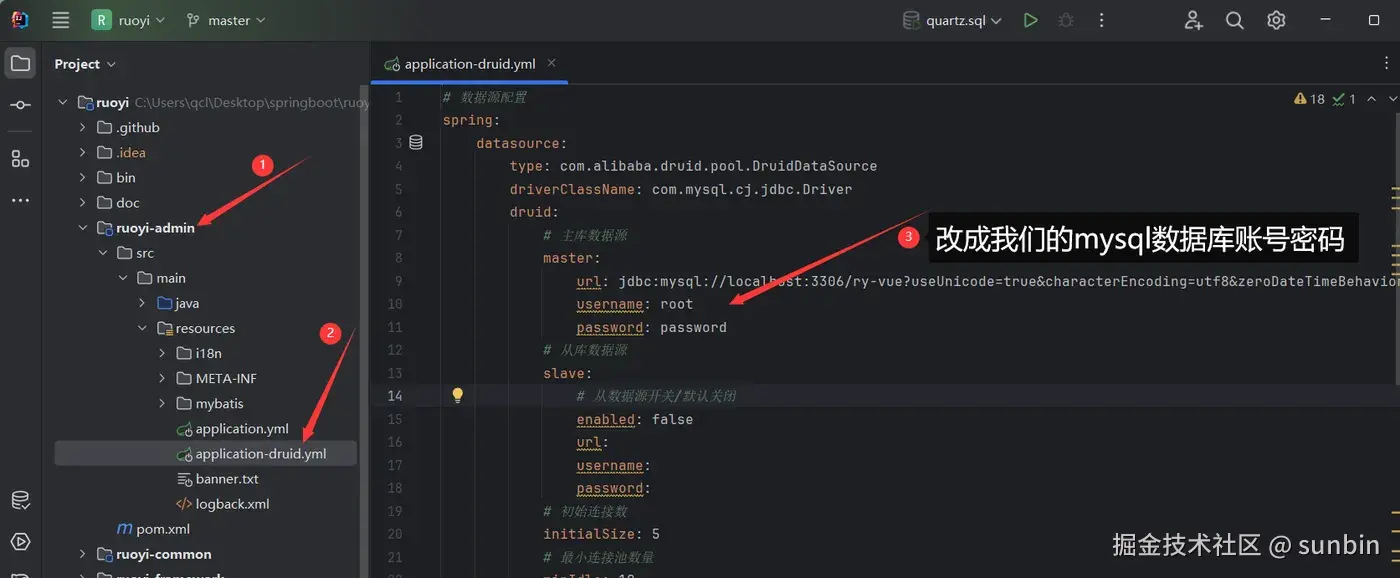This screenshot has width=1400, height=578.
Task: Toggle the Project tool window
Action: click(20, 64)
